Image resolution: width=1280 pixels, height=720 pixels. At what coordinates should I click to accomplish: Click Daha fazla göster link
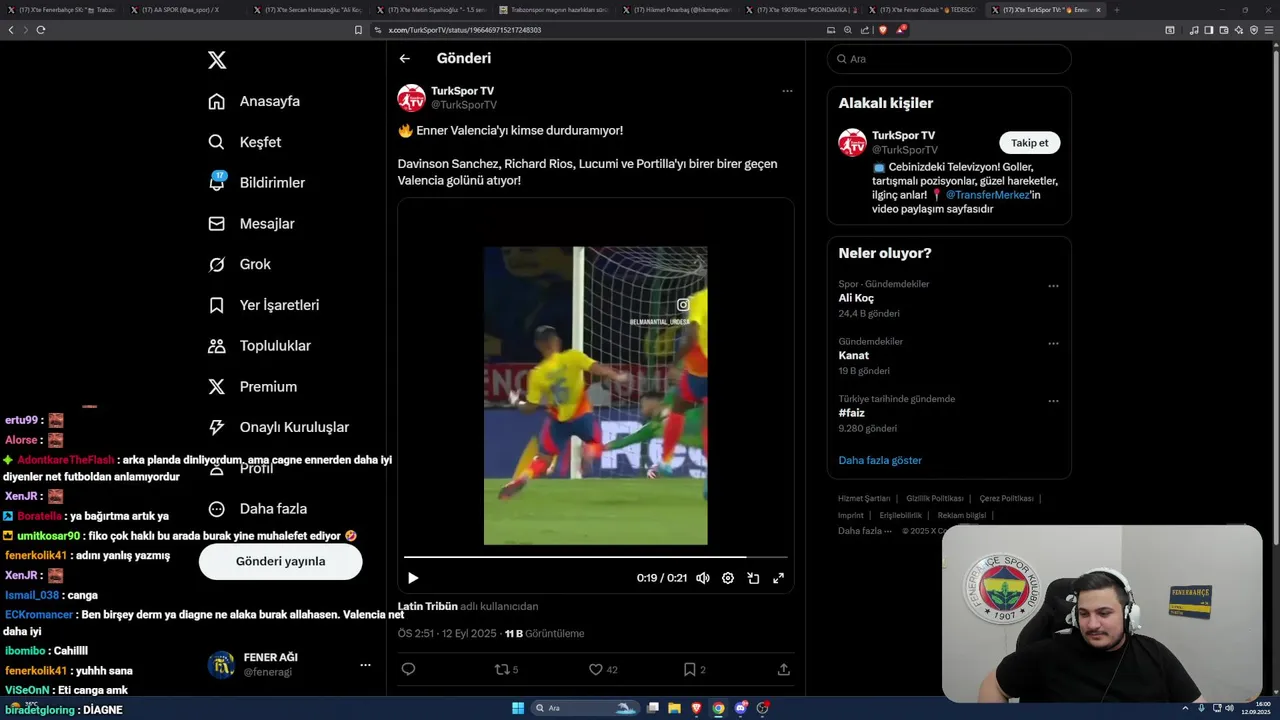coord(880,460)
